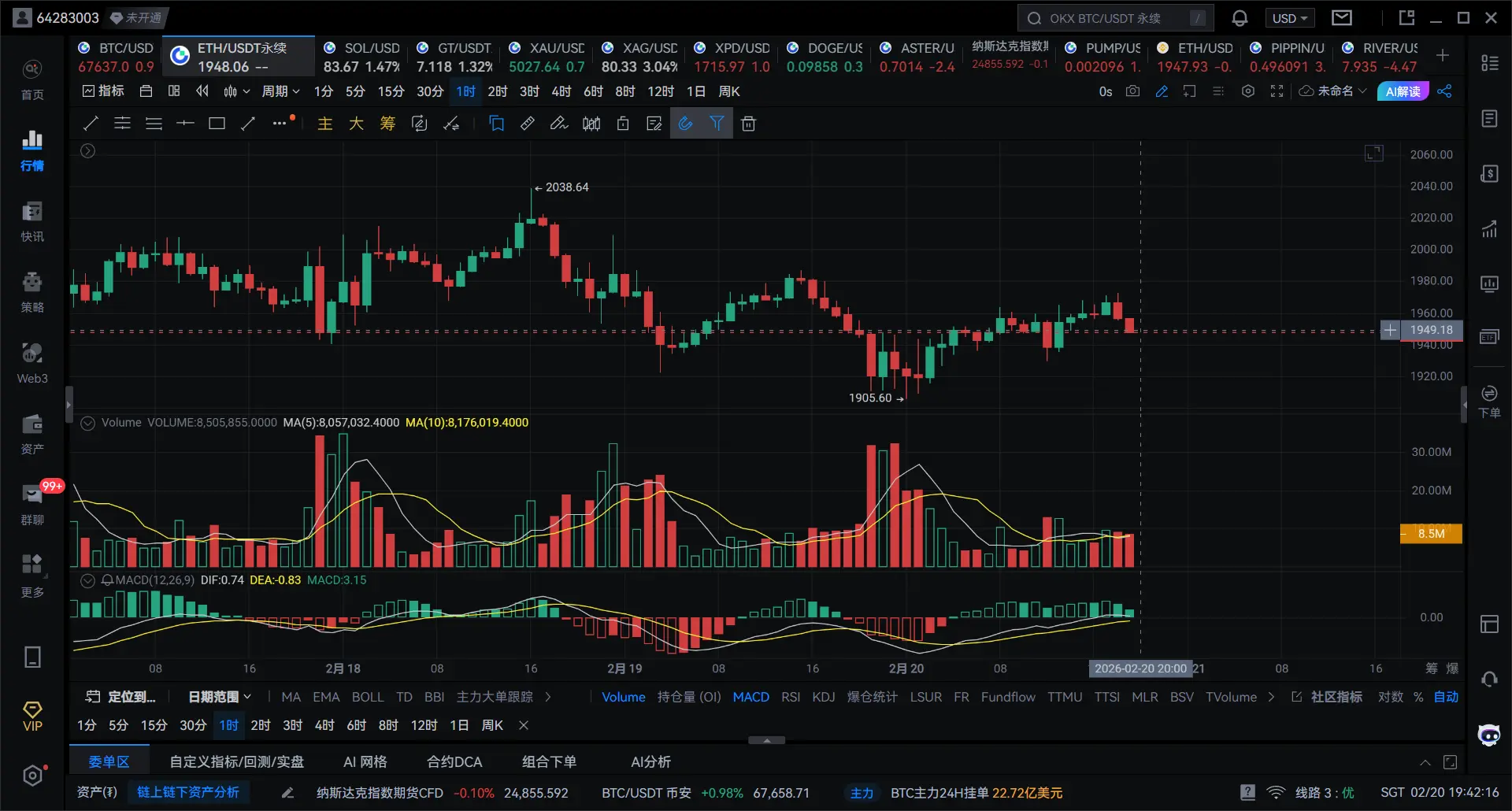Click the AI解读 button
Screen dimensions: 1512x811
1403,91
